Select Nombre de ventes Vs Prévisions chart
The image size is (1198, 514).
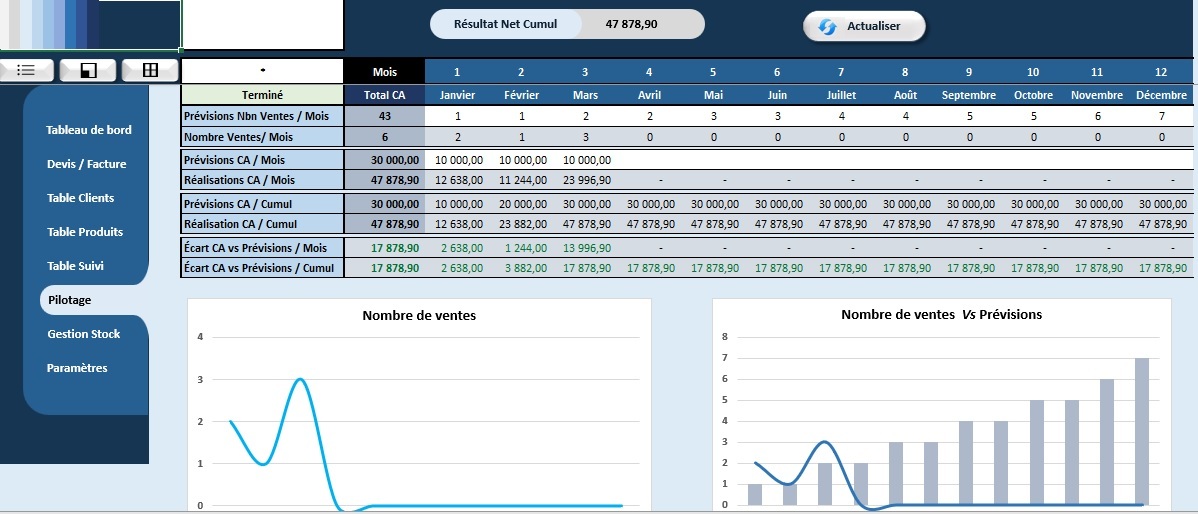coord(941,410)
